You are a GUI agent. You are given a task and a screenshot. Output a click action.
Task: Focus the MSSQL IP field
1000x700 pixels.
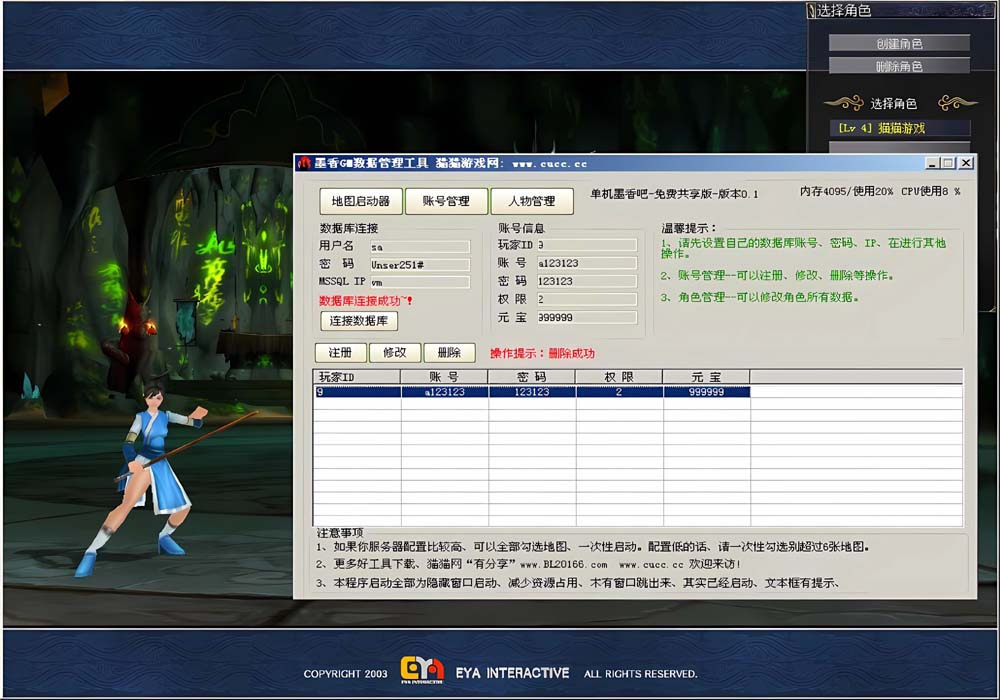pyautogui.click(x=420, y=282)
